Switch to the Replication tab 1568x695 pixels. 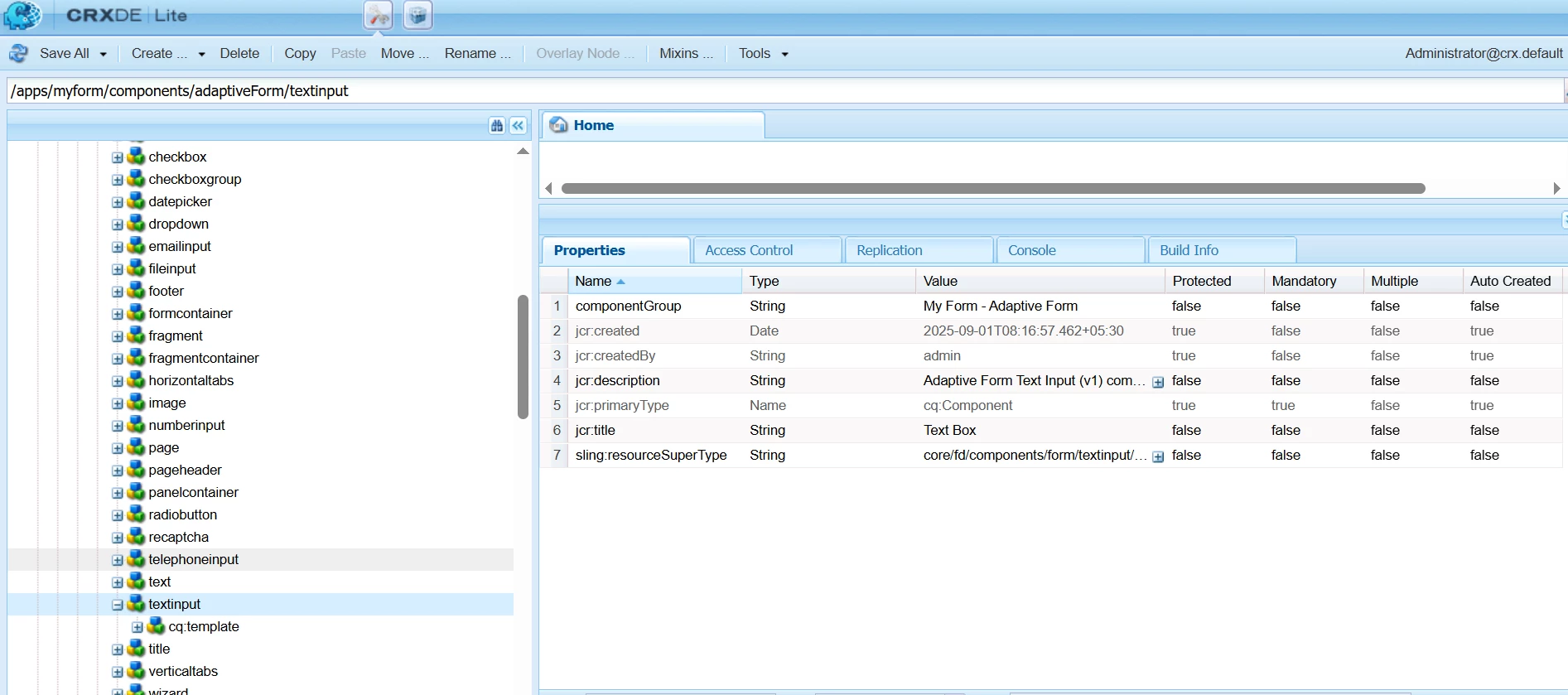pos(919,250)
